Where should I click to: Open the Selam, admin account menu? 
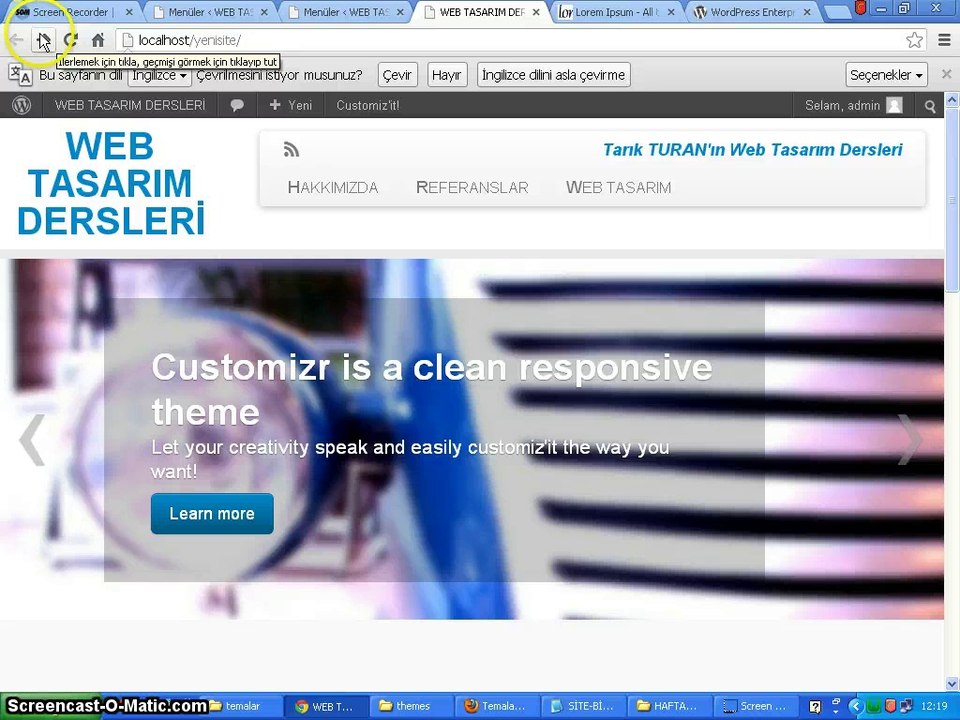tap(853, 105)
